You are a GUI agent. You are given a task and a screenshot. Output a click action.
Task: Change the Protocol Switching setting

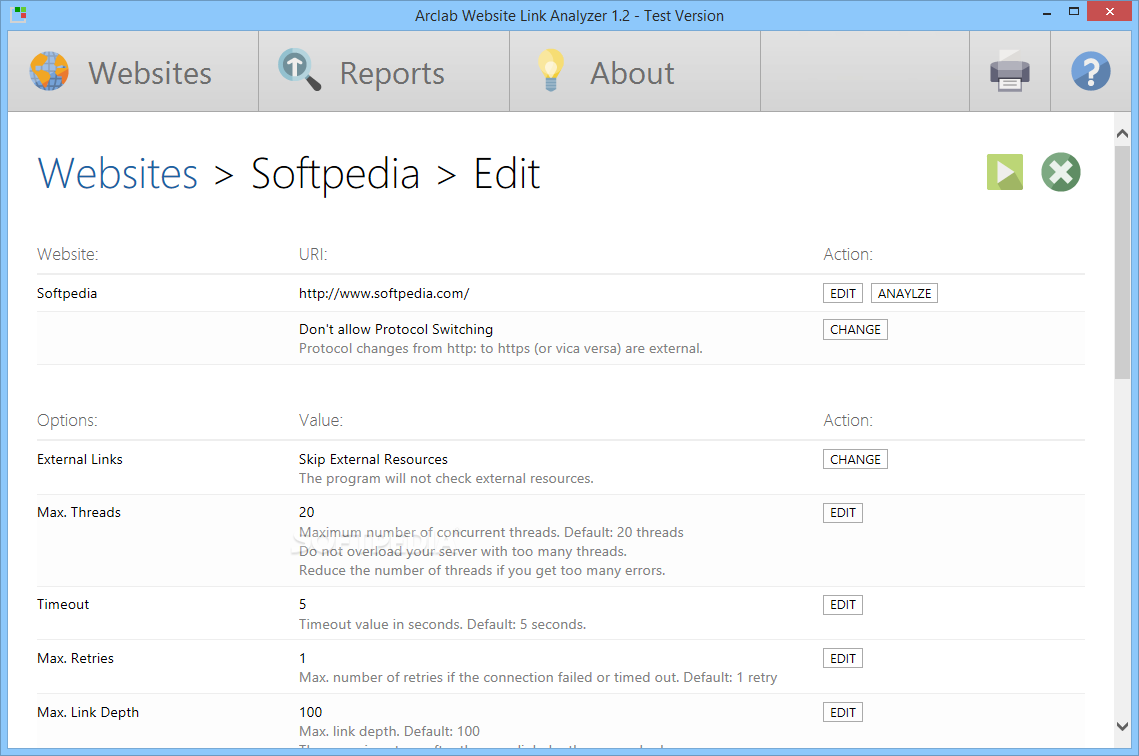pos(855,330)
